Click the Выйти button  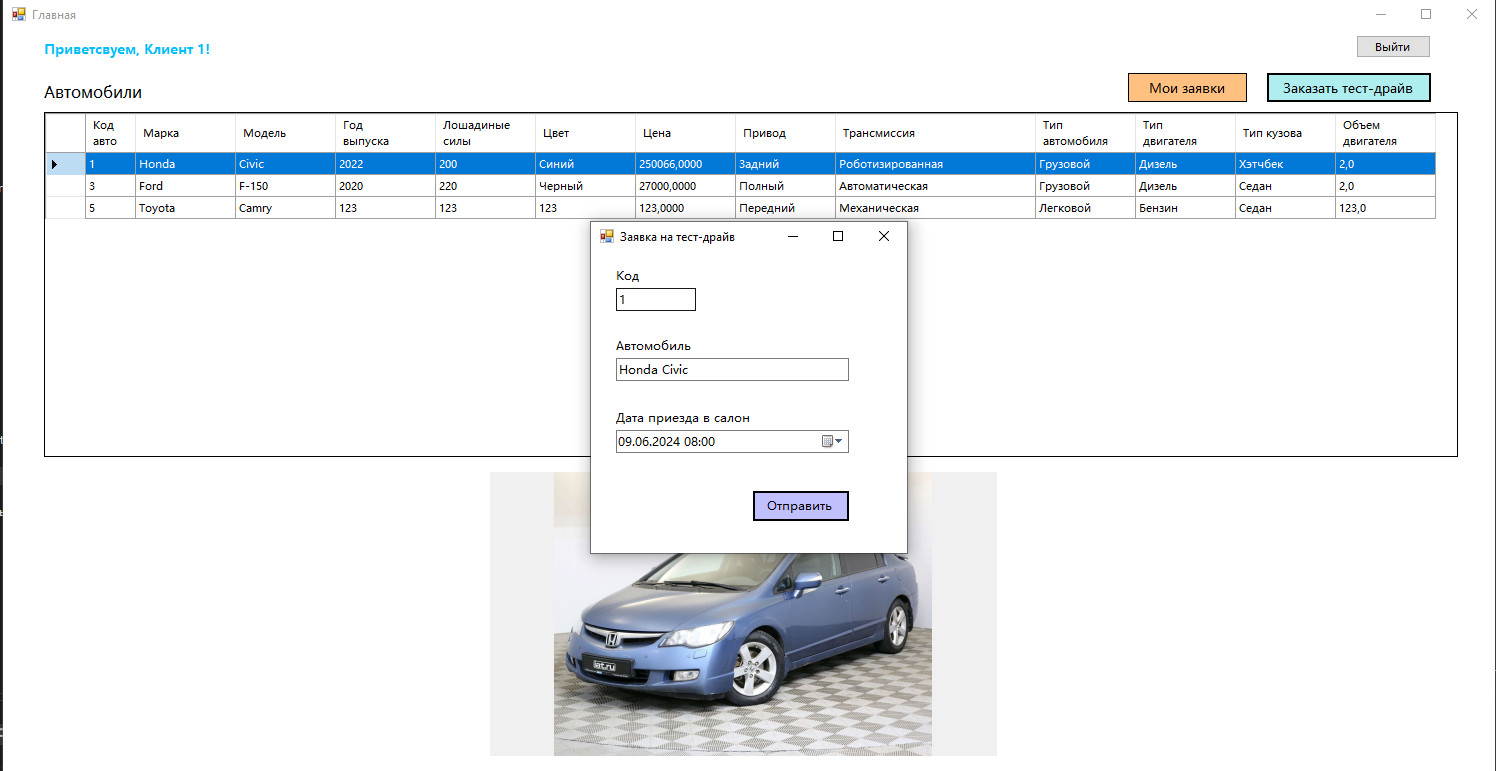1393,47
